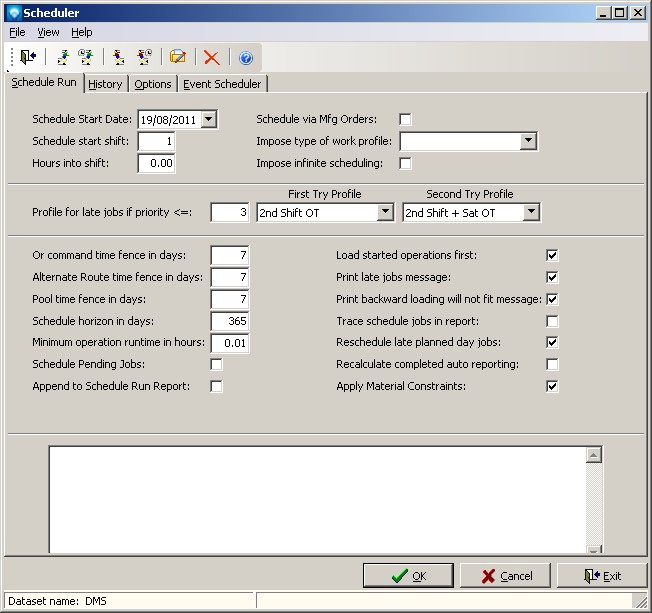Image resolution: width=652 pixels, height=613 pixels.
Task: Click the running-figure icon with clock, second in toolbar
Action: click(86, 58)
